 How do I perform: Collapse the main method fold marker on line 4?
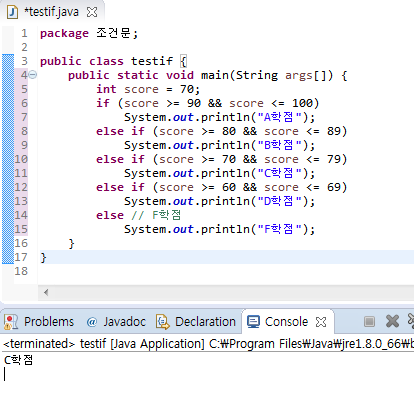33,75
